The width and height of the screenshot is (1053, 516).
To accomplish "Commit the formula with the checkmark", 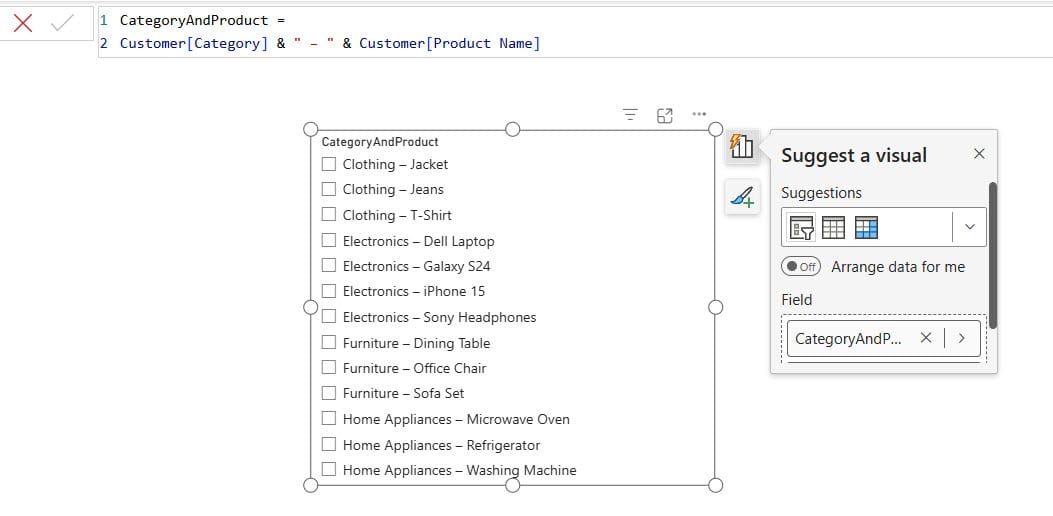I will pyautogui.click(x=62, y=24).
